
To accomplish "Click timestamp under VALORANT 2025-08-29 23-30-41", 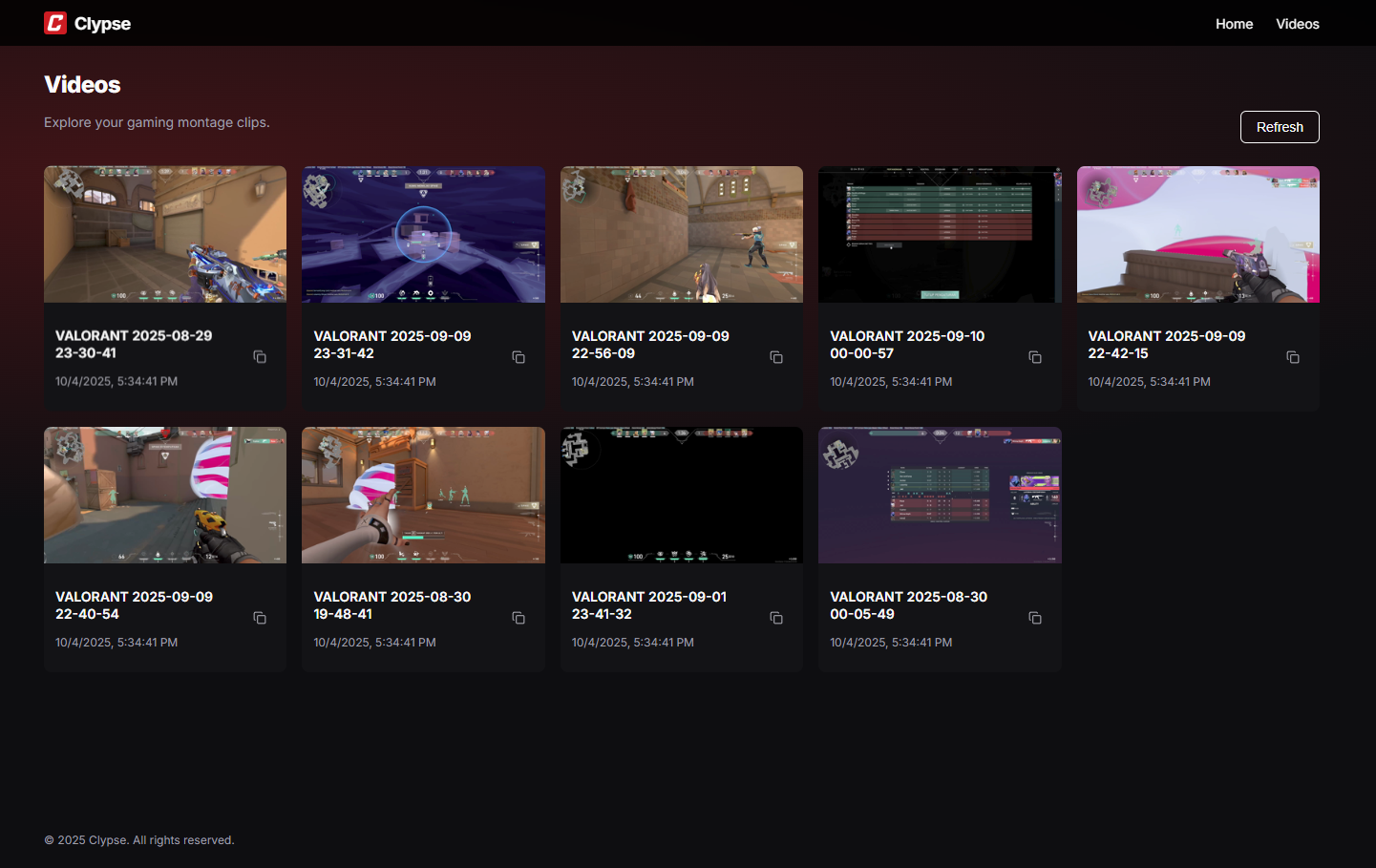I will click(x=116, y=381).
